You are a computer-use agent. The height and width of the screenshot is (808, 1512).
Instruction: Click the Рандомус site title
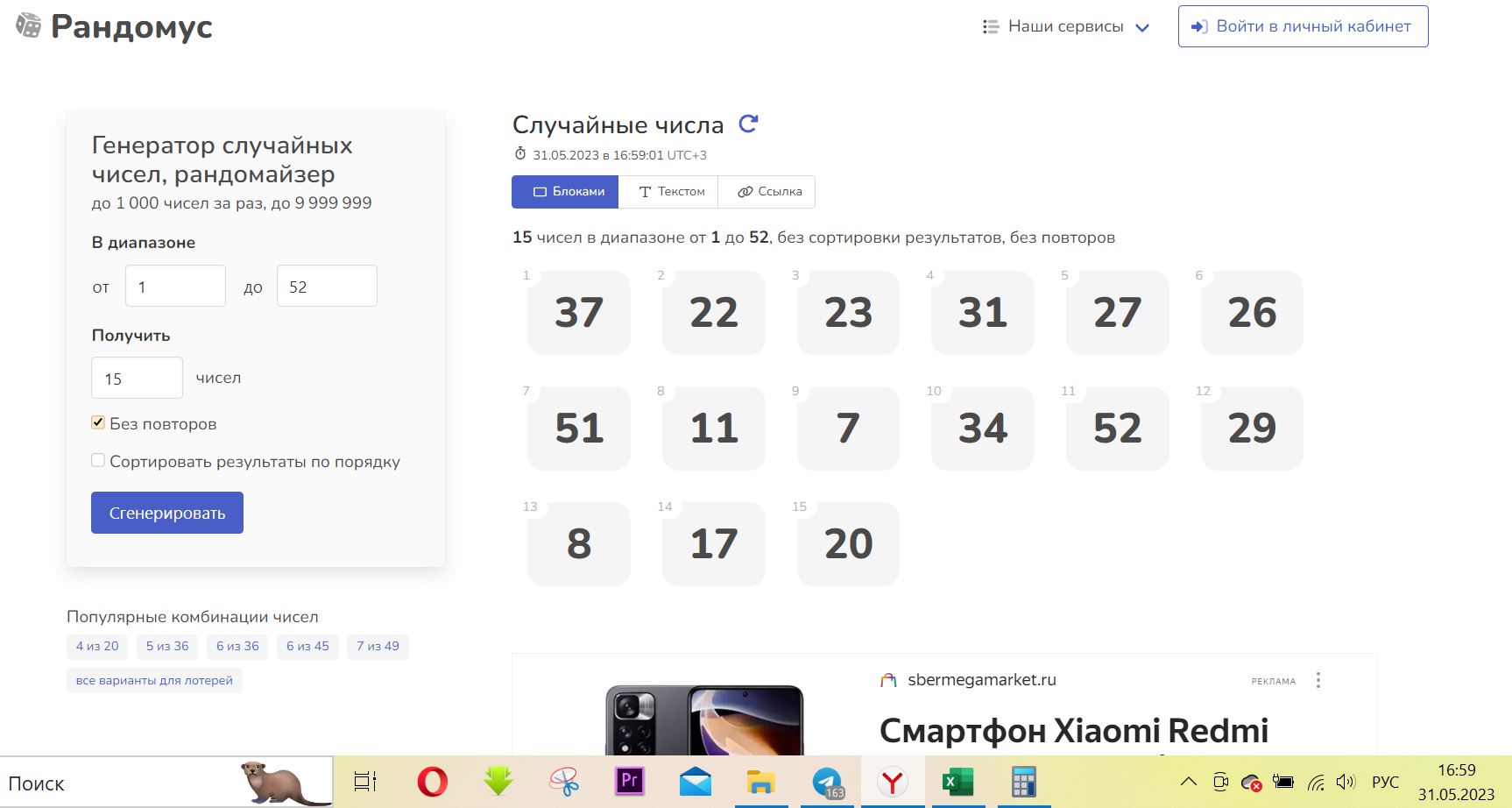point(131,26)
